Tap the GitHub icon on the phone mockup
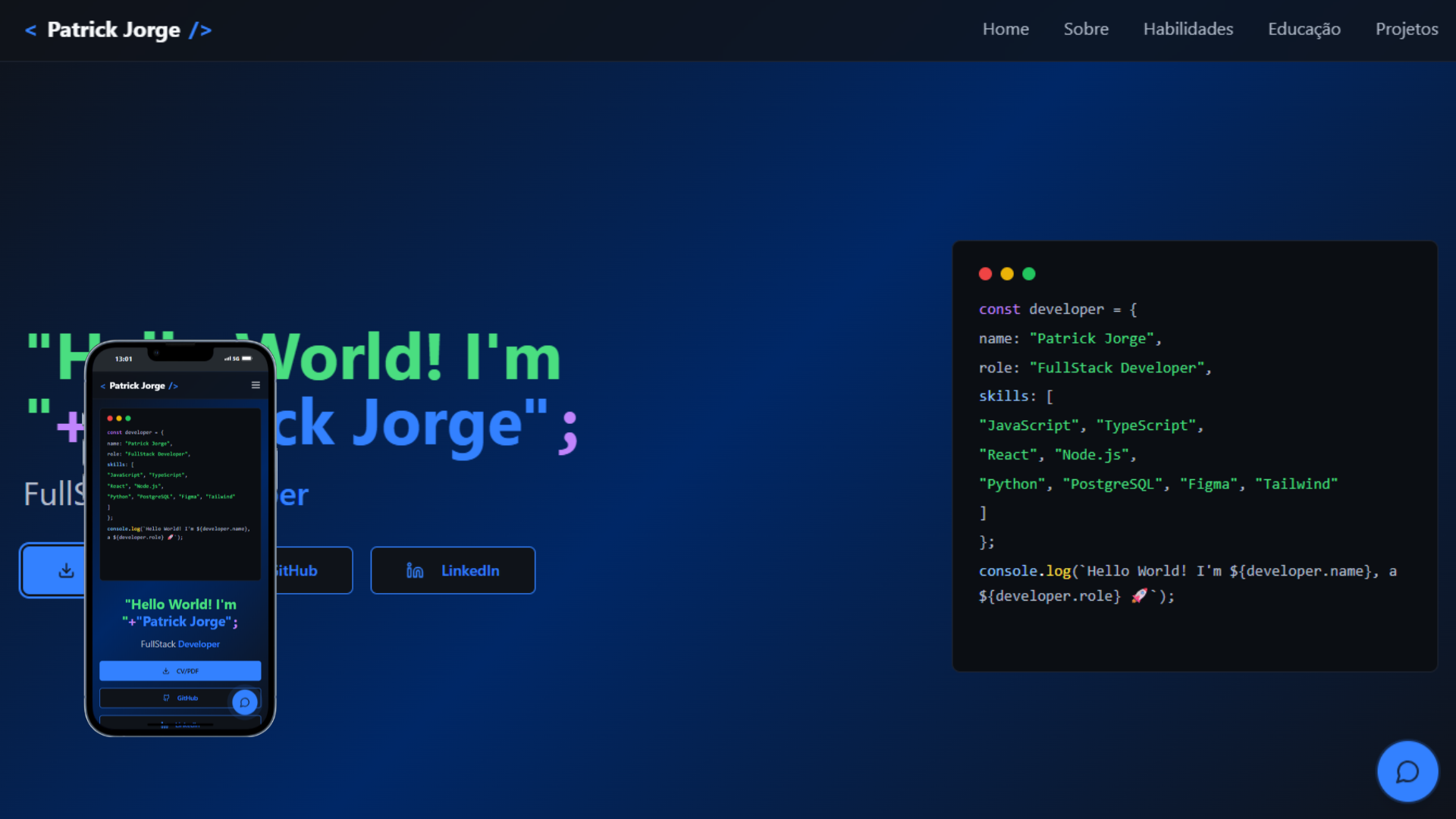The image size is (1456, 819). tap(165, 698)
